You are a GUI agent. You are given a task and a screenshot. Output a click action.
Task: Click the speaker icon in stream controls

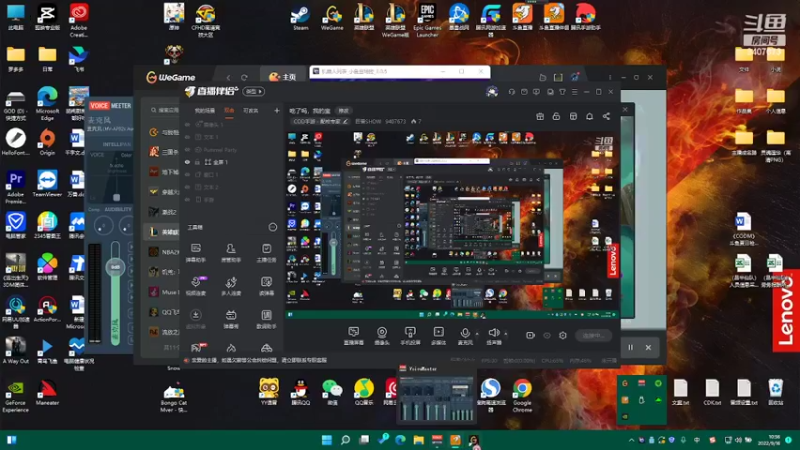pyautogui.click(x=493, y=334)
